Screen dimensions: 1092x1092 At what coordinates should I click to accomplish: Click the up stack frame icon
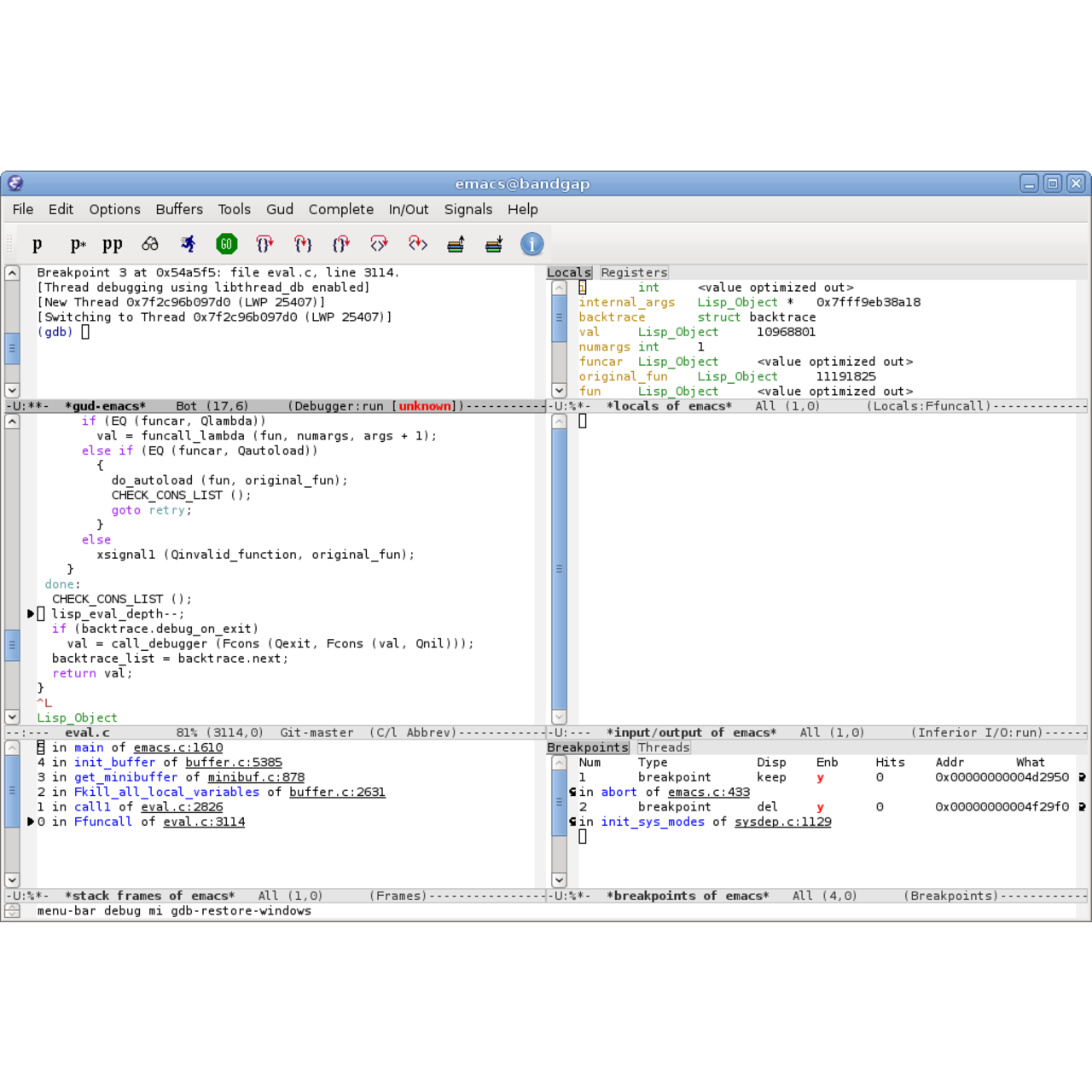coord(456,245)
